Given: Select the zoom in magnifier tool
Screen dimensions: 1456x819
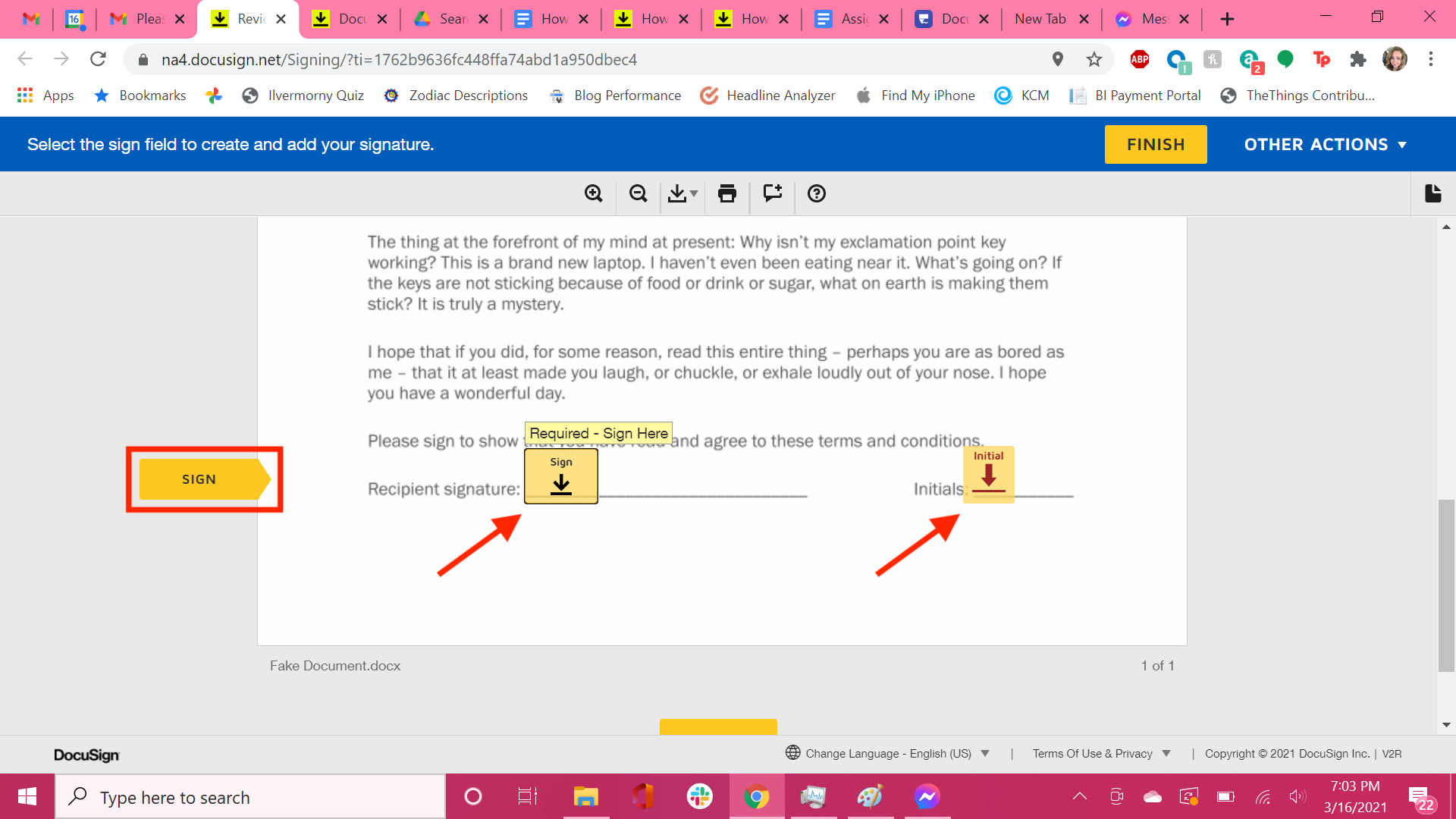Looking at the screenshot, I should coord(593,194).
